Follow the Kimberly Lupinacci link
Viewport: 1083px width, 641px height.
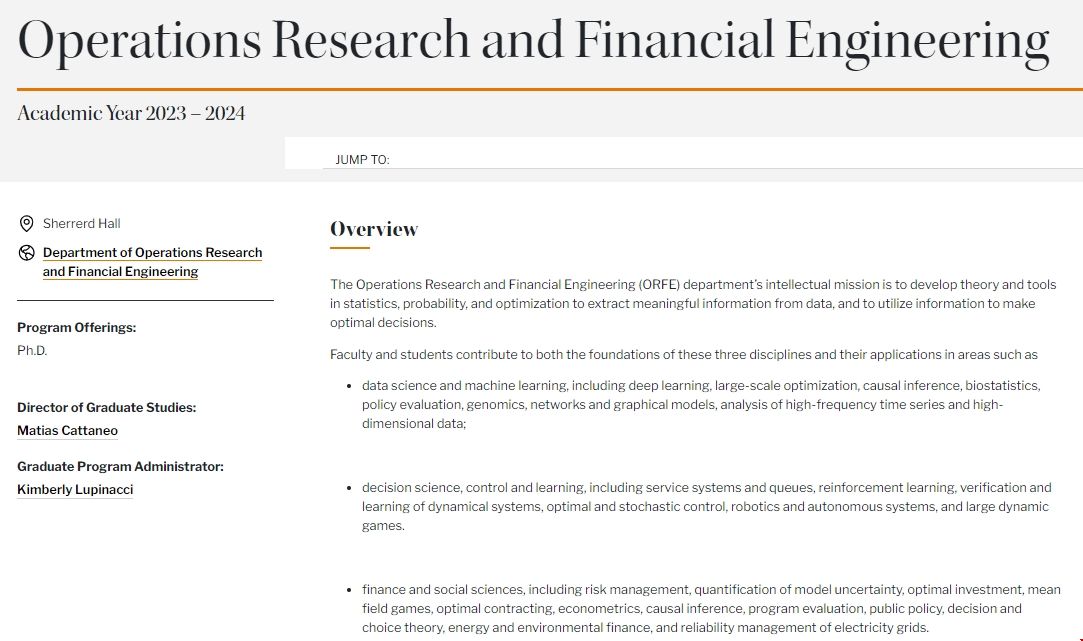coord(75,490)
